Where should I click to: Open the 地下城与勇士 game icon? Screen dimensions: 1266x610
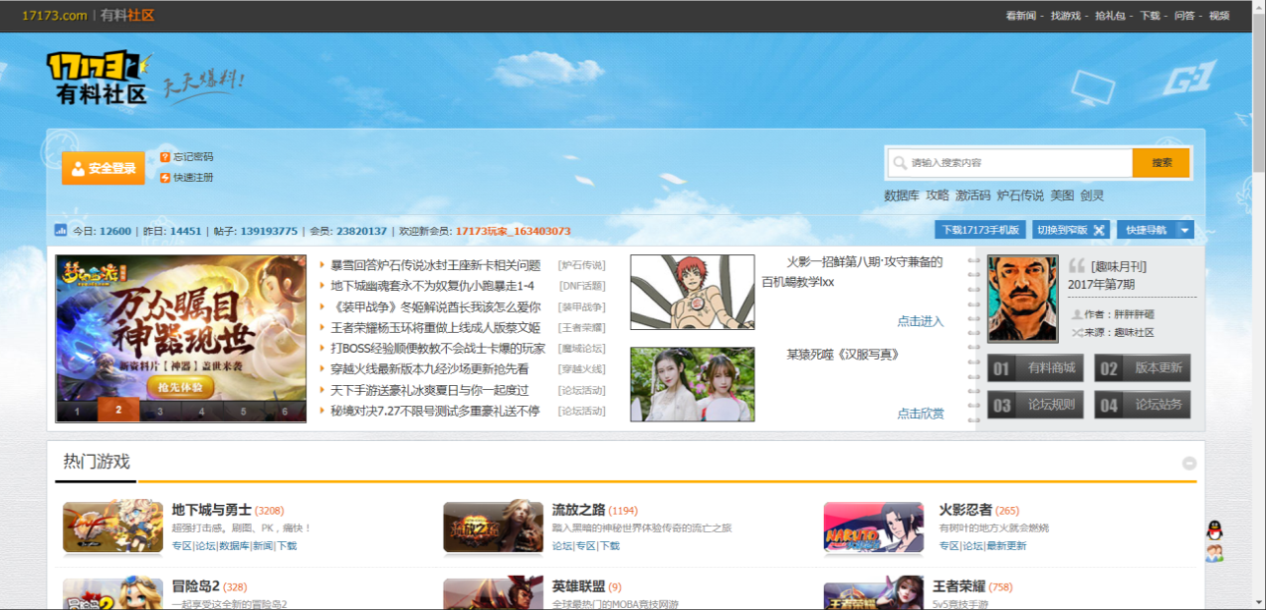(x=113, y=527)
